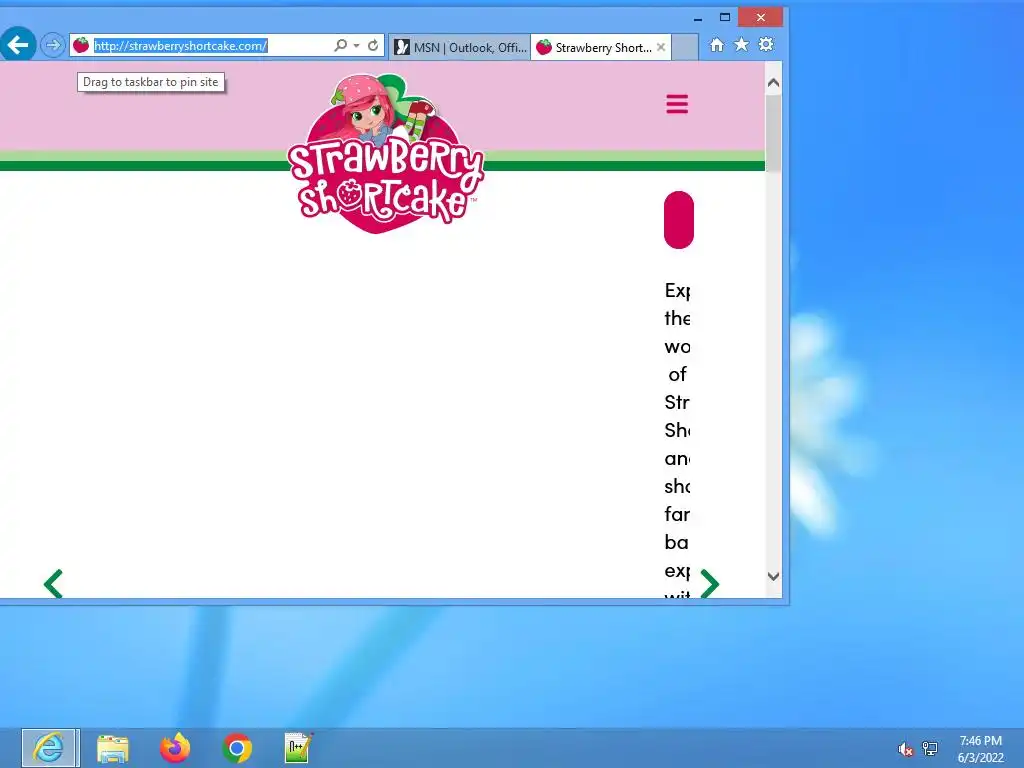Go to the home page icon
The height and width of the screenshot is (768, 1024).
coord(717,44)
